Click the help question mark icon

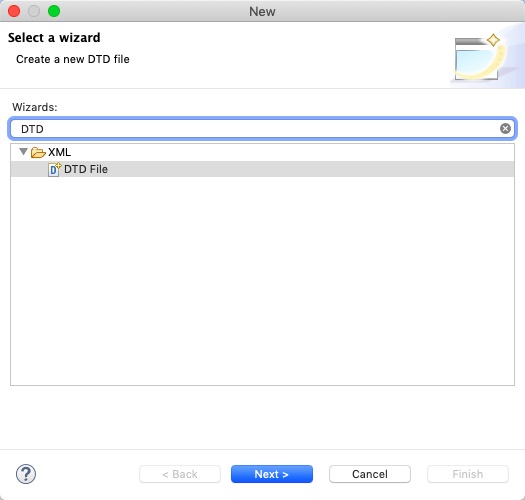(26, 474)
